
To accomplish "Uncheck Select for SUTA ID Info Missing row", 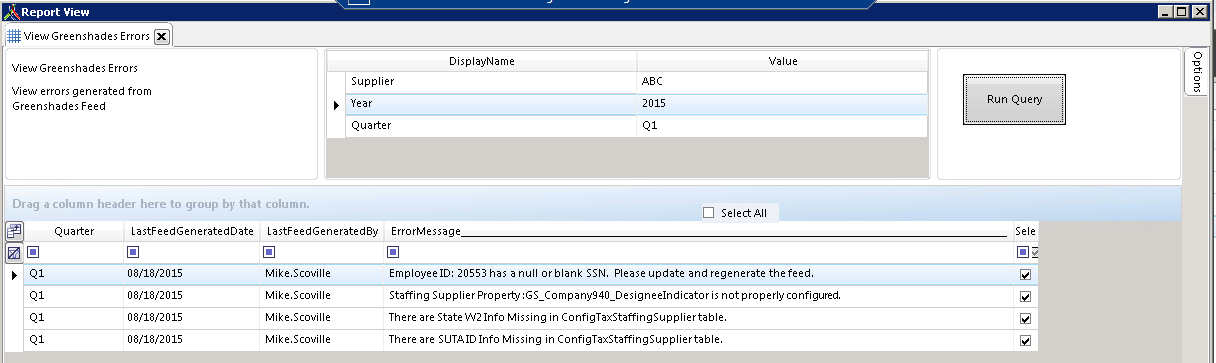I will 1025,340.
